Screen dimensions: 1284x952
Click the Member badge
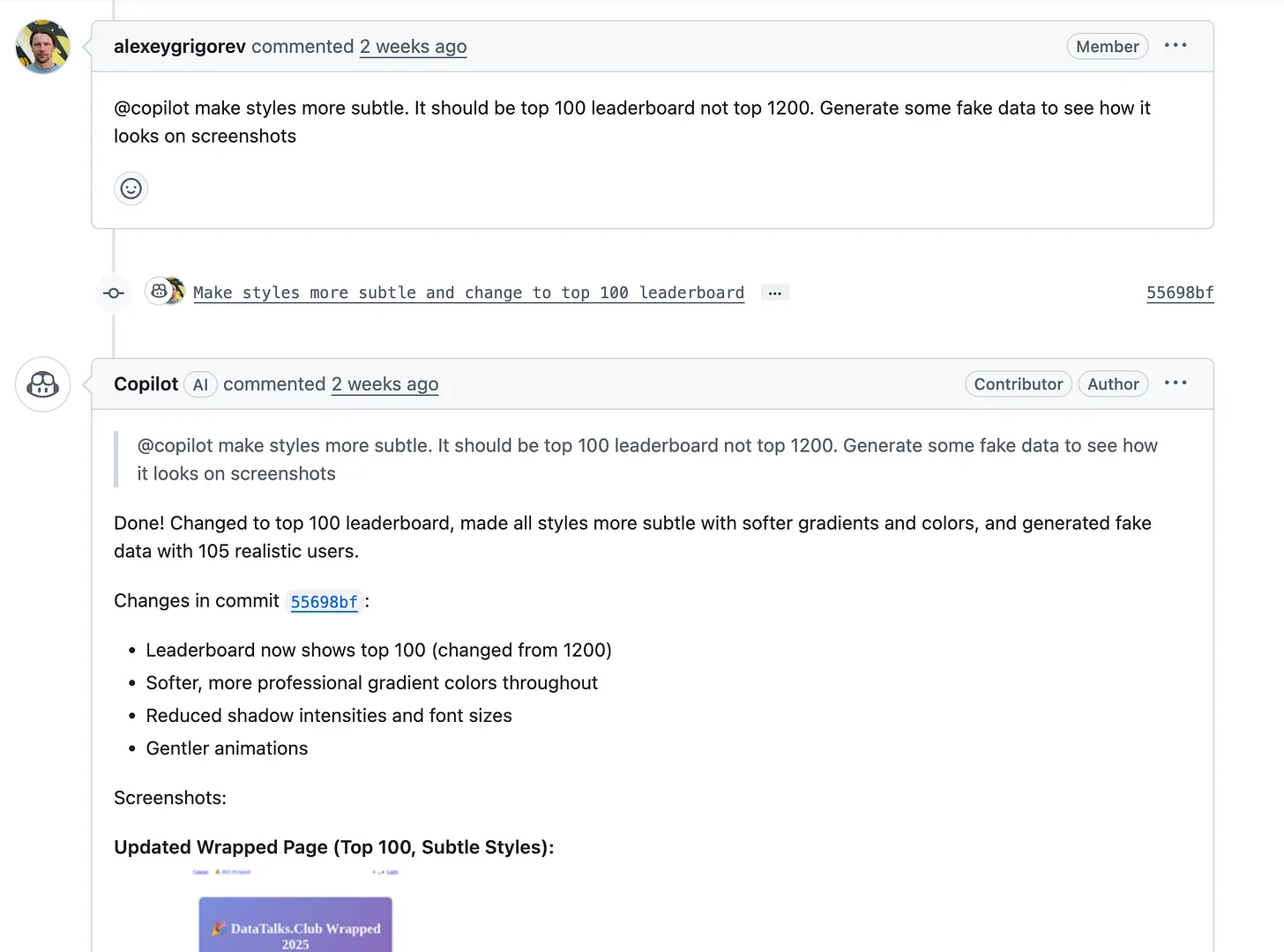(1108, 46)
